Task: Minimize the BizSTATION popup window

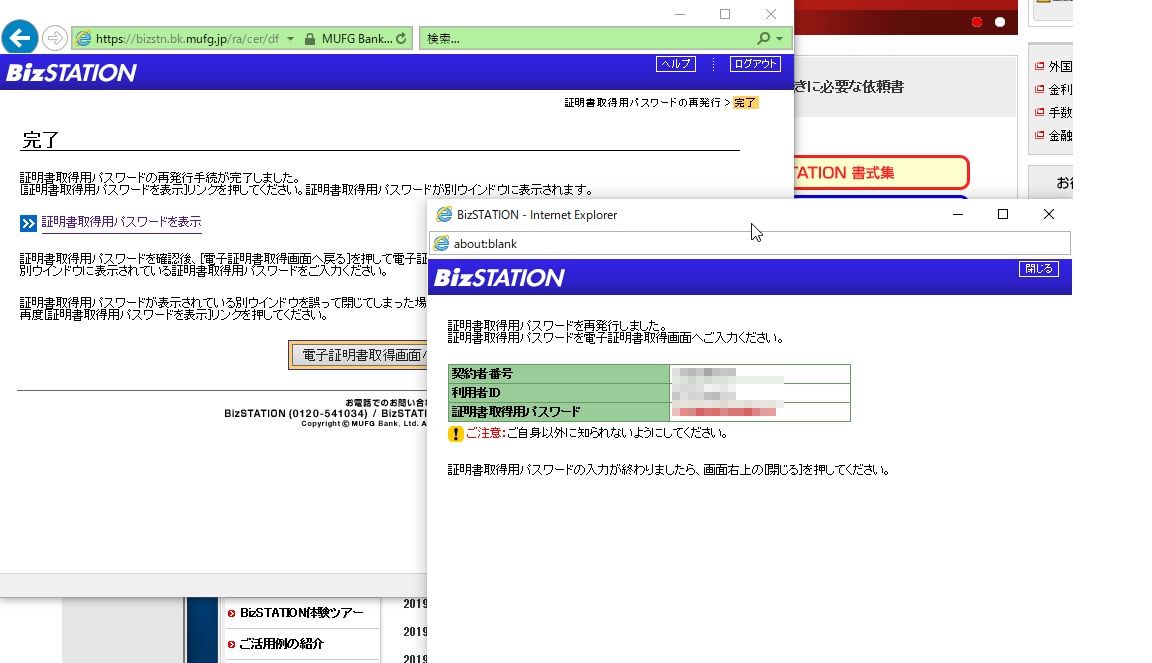Action: click(x=957, y=214)
